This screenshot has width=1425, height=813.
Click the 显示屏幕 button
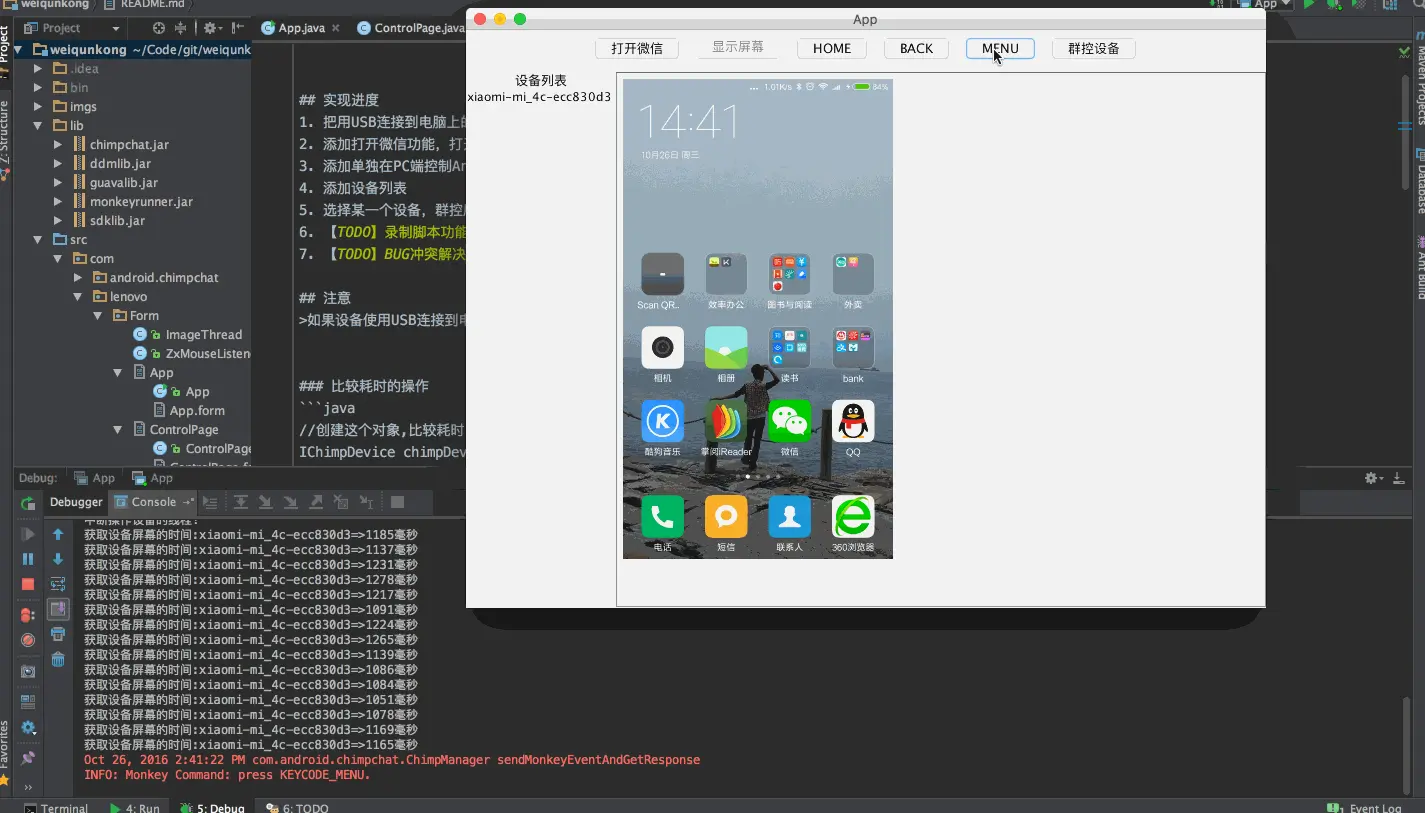click(x=738, y=47)
